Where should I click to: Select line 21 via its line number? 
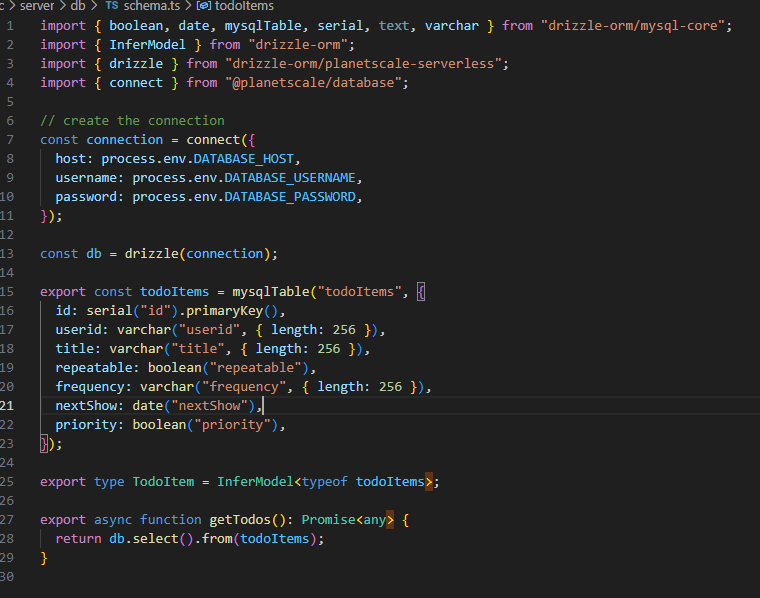pyautogui.click(x=9, y=405)
